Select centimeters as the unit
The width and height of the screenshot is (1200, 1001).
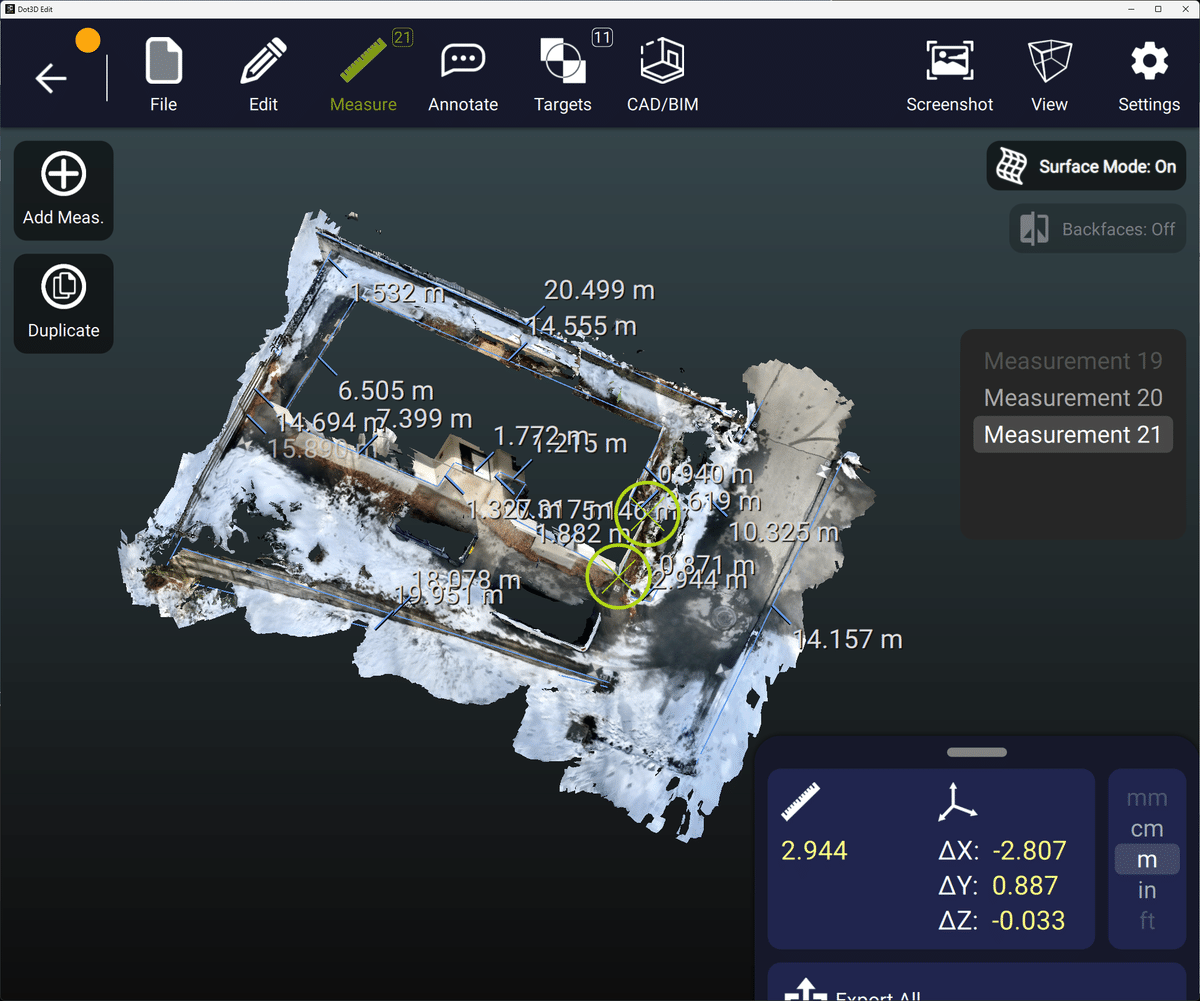tap(1146, 828)
